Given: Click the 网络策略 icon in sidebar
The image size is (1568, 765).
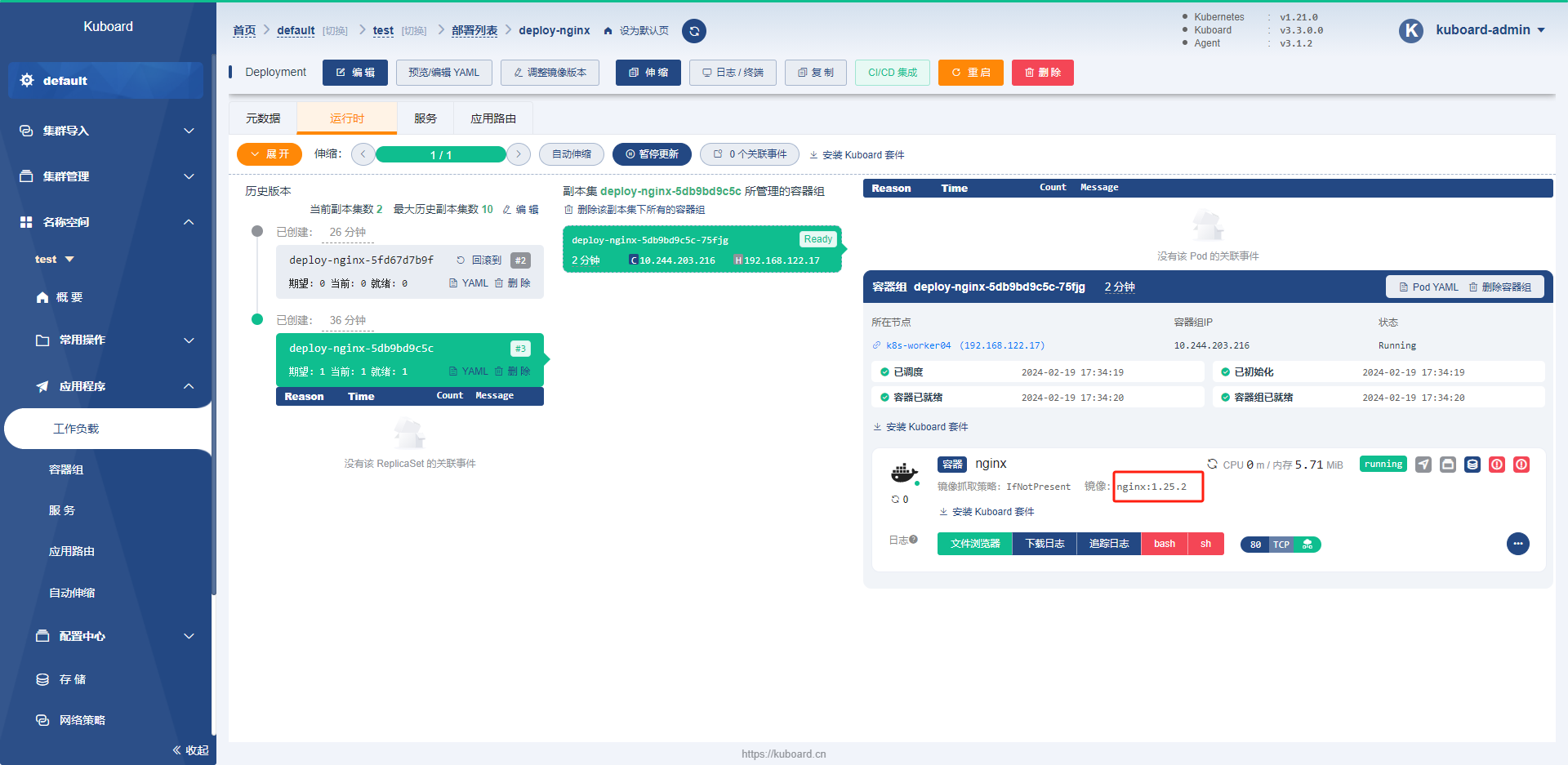Looking at the screenshot, I should click(x=42, y=720).
